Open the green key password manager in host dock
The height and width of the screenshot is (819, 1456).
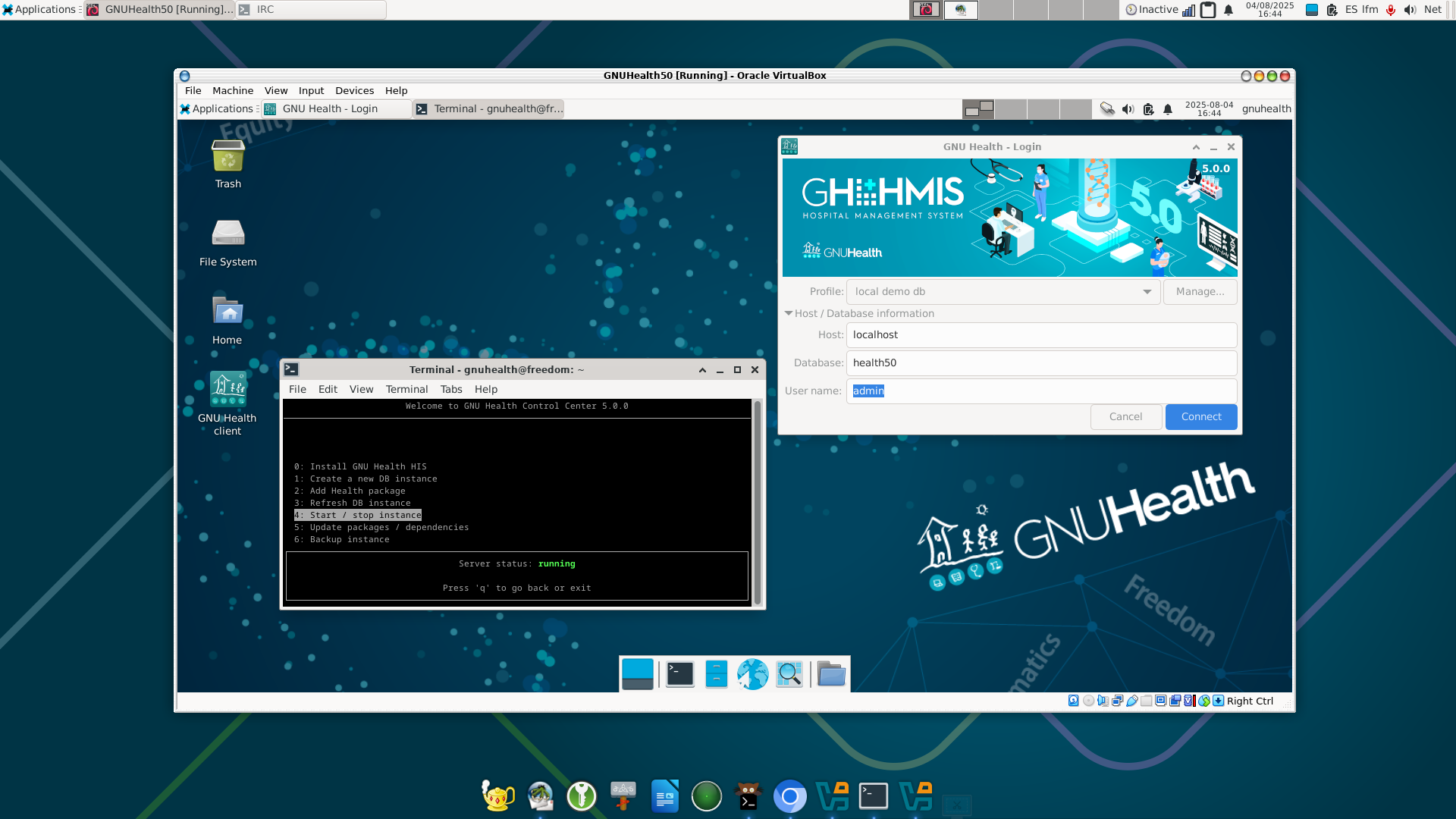(x=582, y=796)
